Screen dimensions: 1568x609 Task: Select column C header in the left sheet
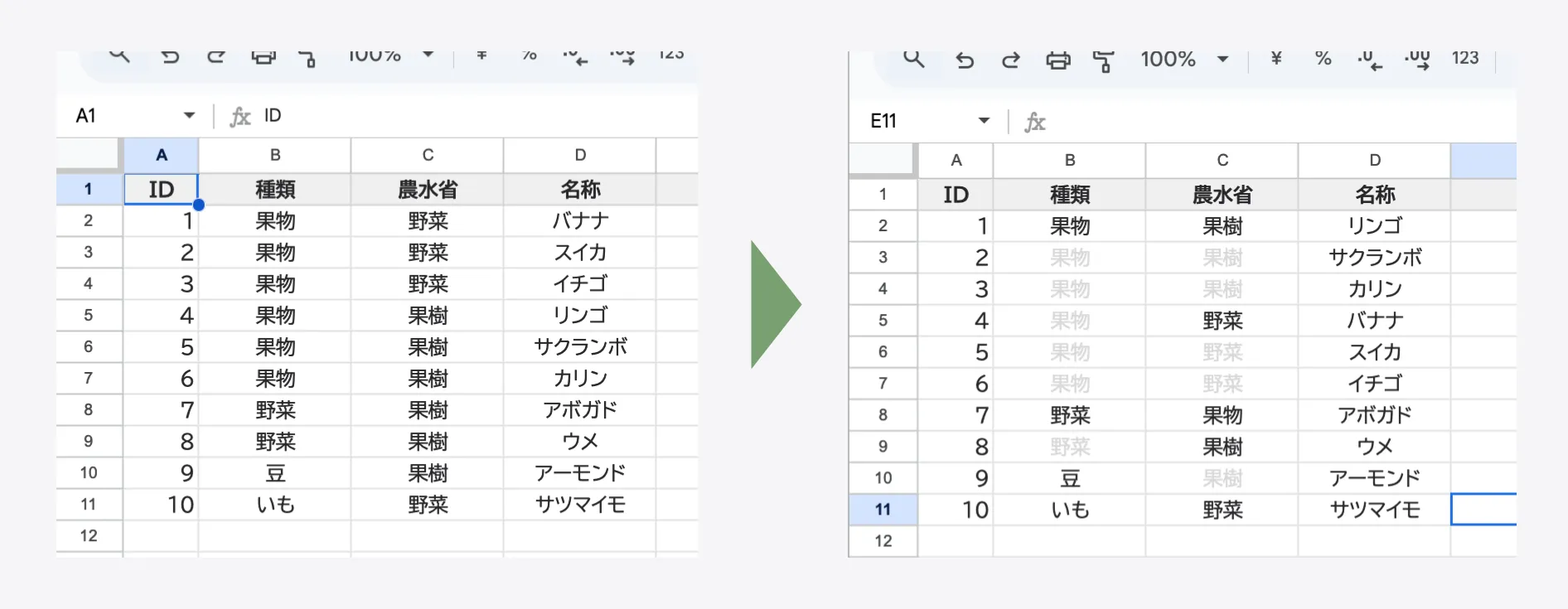(x=427, y=155)
